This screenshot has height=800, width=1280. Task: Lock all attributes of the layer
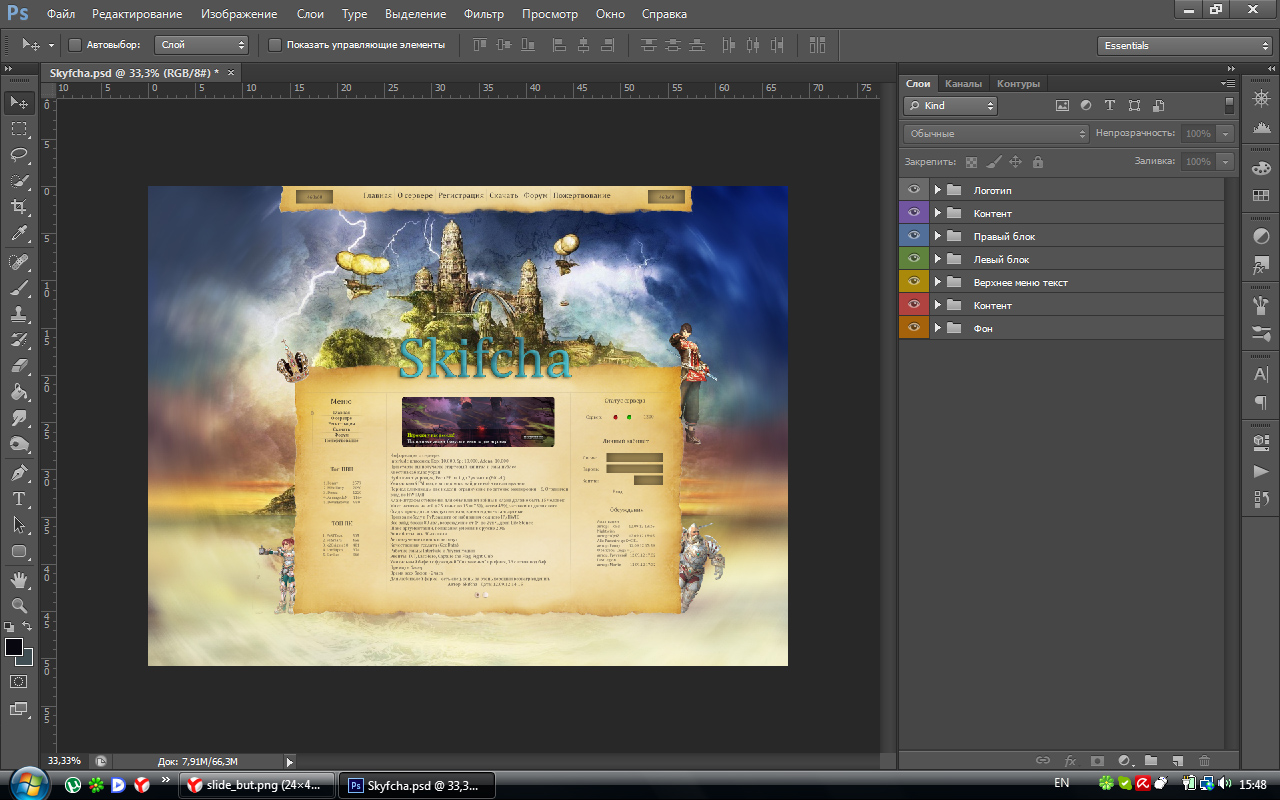(1037, 162)
